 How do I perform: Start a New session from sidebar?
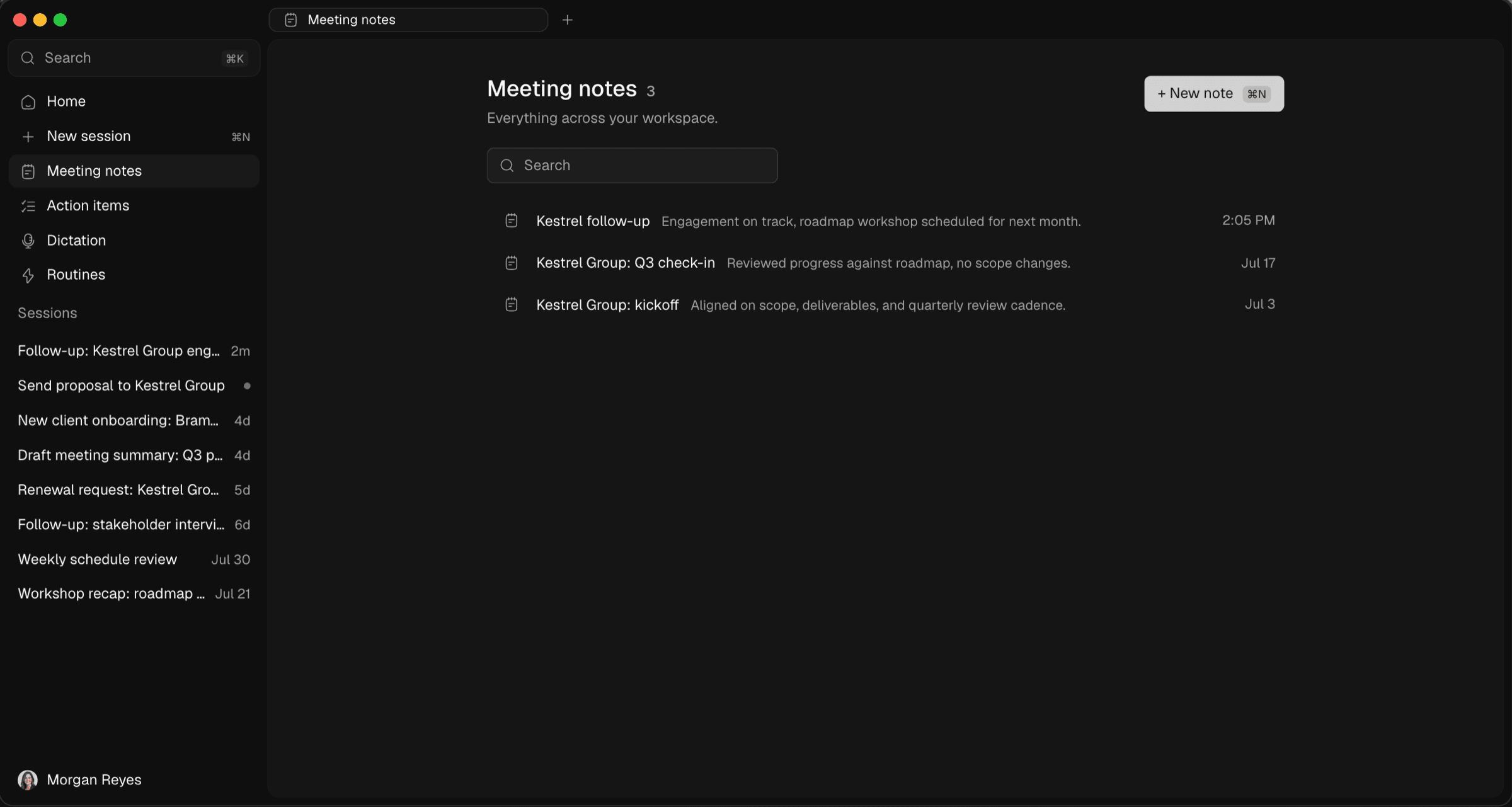click(134, 136)
